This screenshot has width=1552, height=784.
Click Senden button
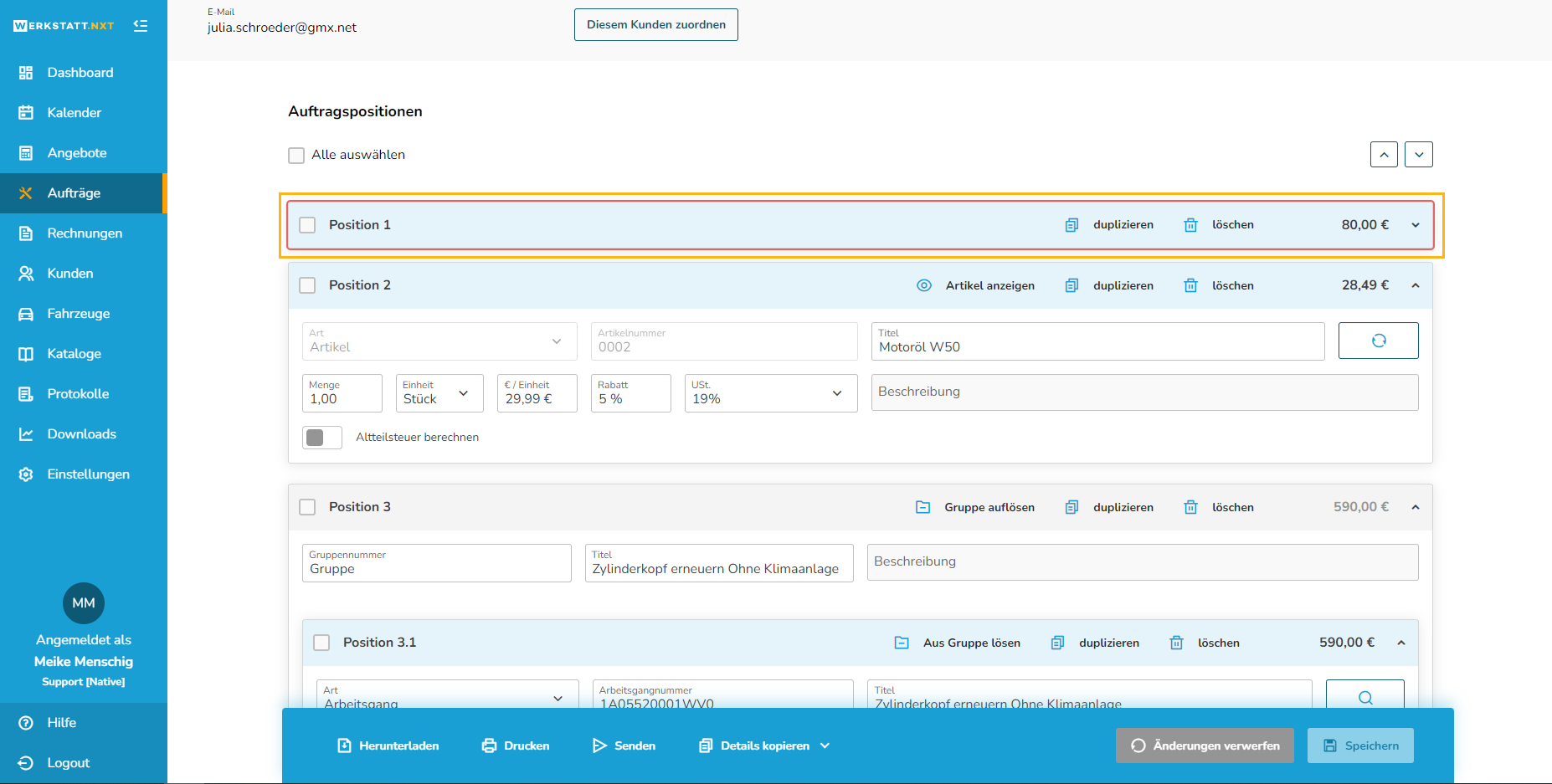pos(624,746)
